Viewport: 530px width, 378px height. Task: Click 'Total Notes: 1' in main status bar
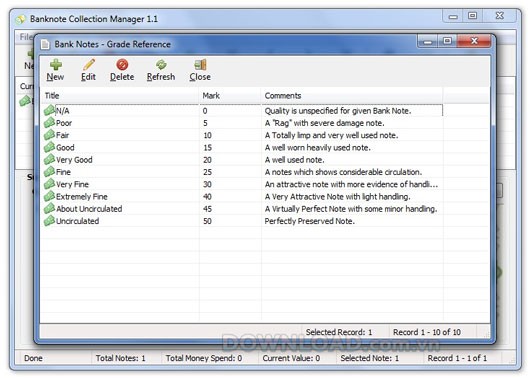pyautogui.click(x=121, y=358)
